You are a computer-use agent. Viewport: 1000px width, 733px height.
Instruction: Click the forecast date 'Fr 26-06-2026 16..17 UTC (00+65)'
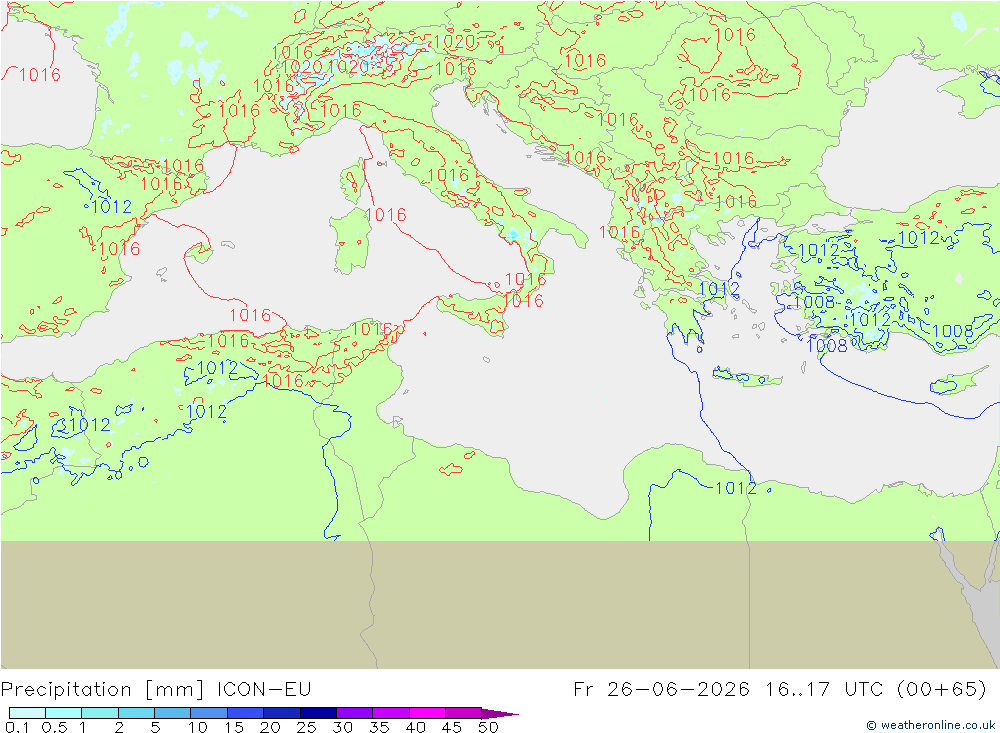779,690
